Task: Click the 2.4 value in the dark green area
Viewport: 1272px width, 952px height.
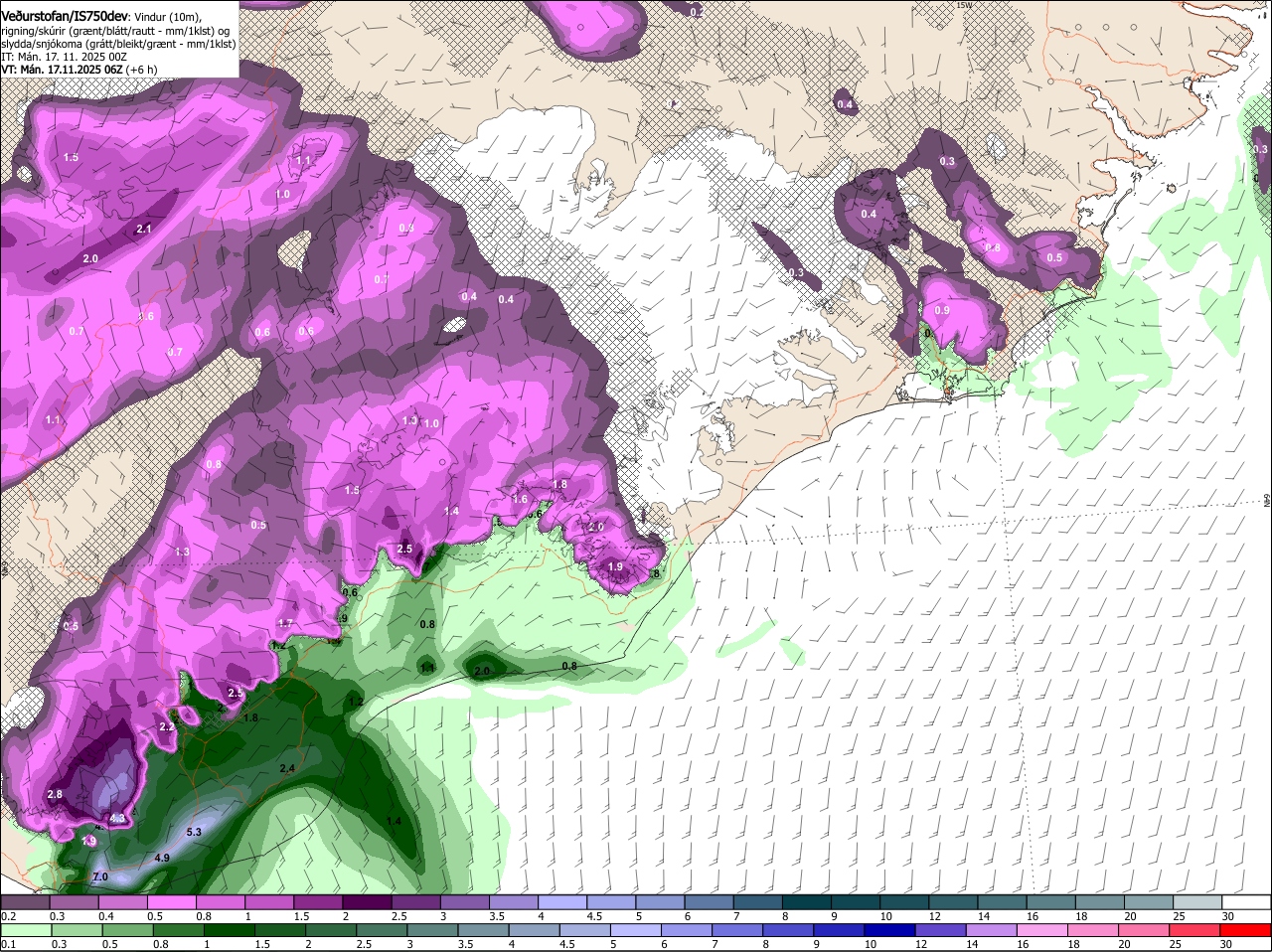Action: [x=287, y=769]
